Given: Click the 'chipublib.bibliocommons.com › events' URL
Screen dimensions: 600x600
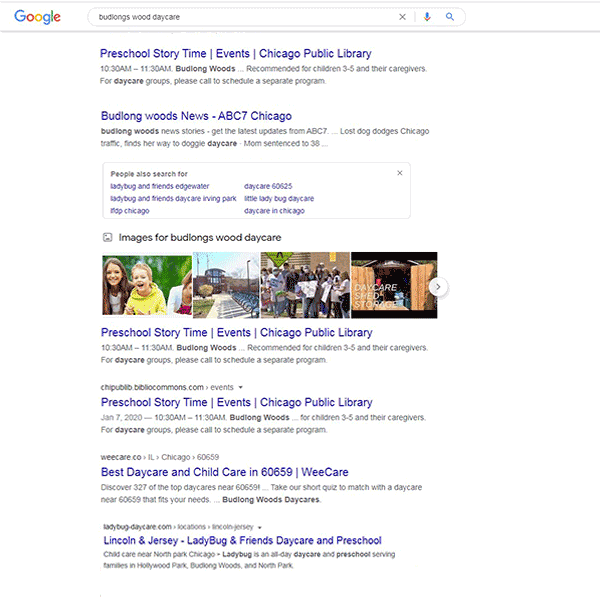Looking at the screenshot, I should point(167,387).
